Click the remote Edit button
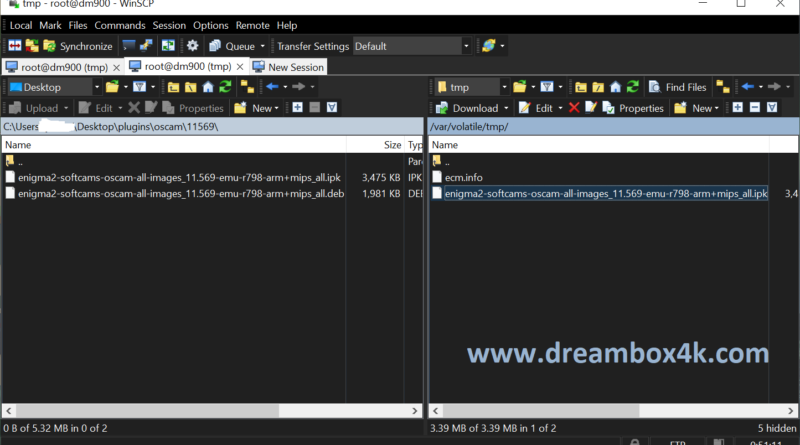This screenshot has width=800, height=445. (x=535, y=108)
